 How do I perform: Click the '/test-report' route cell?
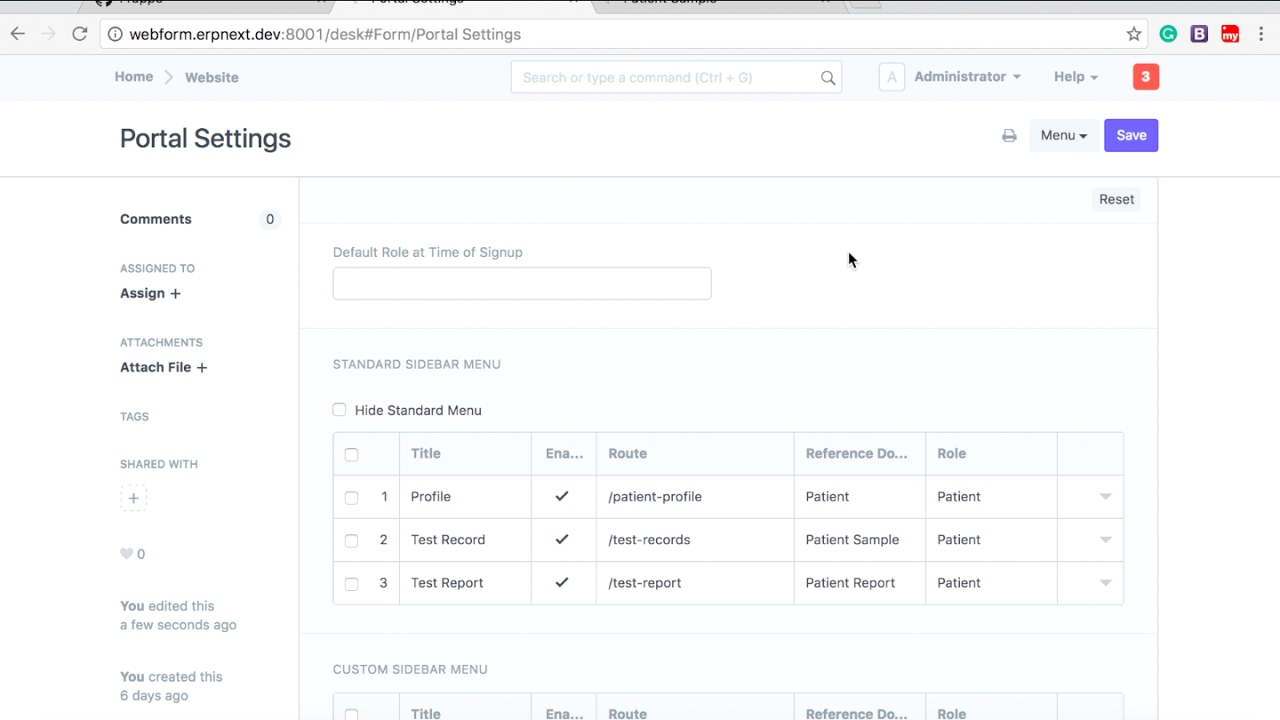(695, 582)
